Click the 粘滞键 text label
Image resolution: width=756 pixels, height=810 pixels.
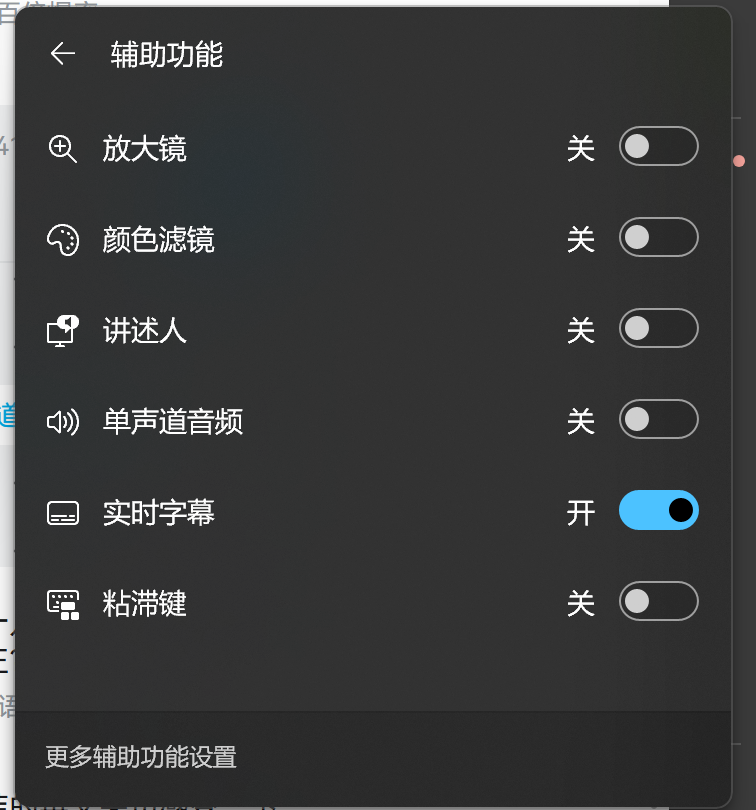point(144,604)
